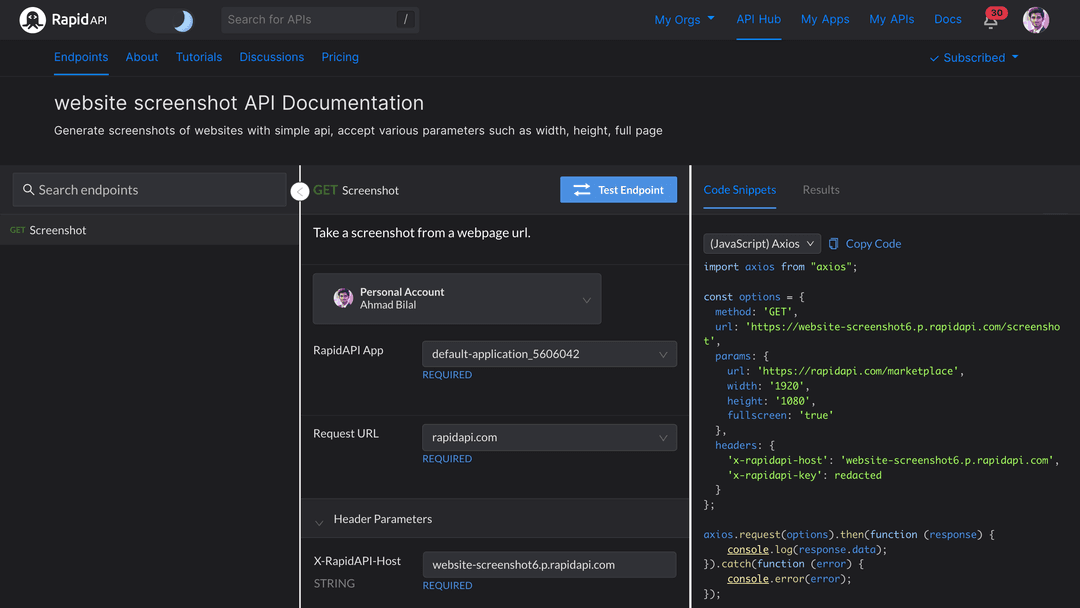
Task: Collapse the endpoints panel with circular arrow
Action: pyautogui.click(x=299, y=190)
